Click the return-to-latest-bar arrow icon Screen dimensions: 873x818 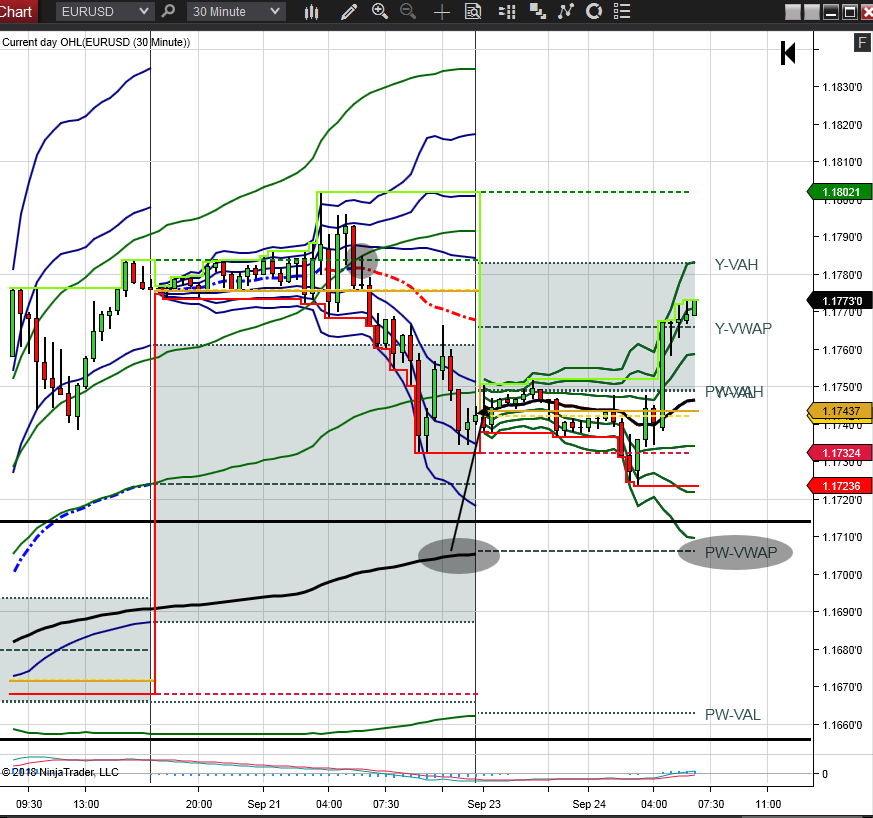pyautogui.click(x=788, y=53)
